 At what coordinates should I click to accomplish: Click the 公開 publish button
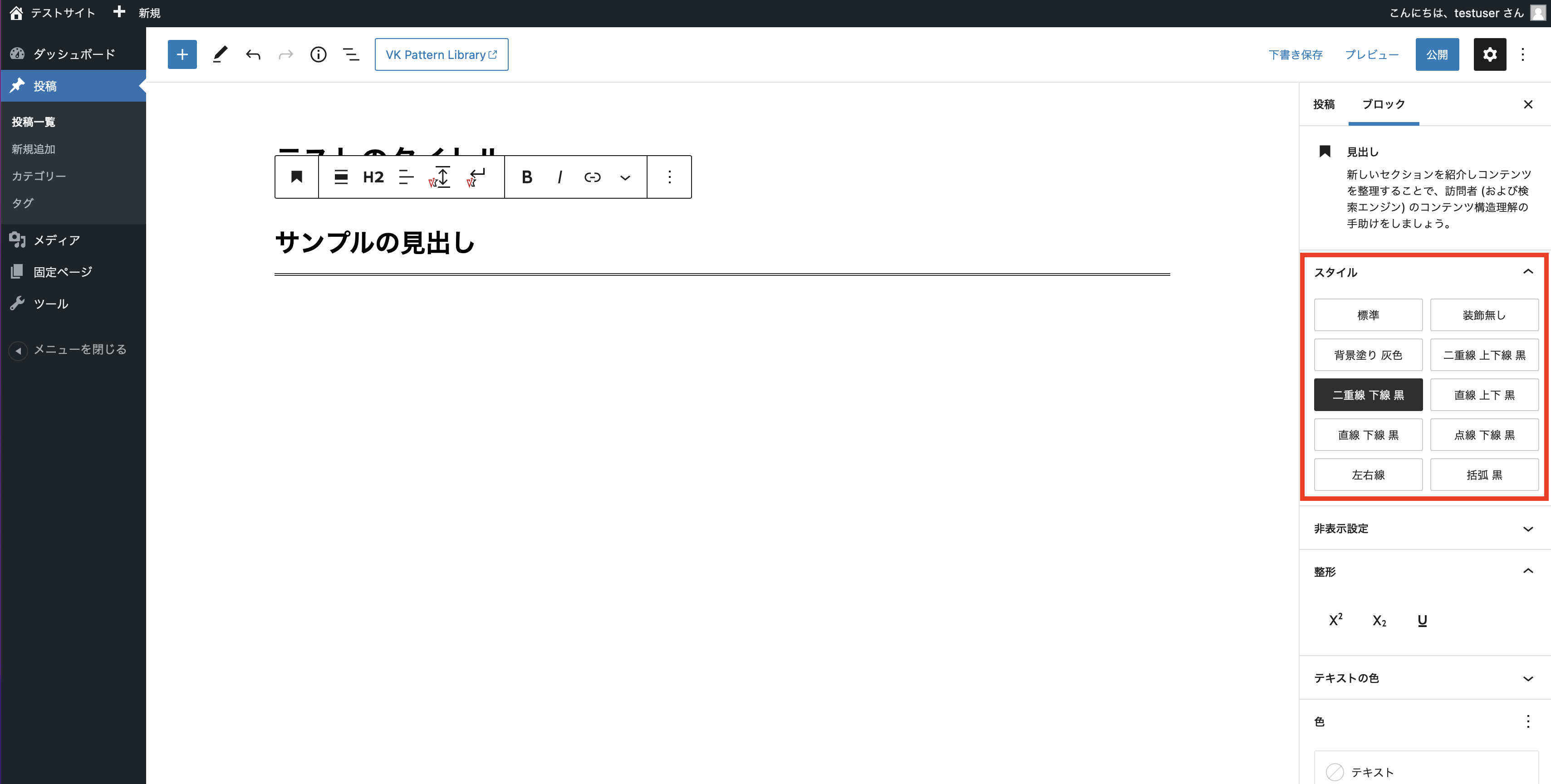point(1437,55)
